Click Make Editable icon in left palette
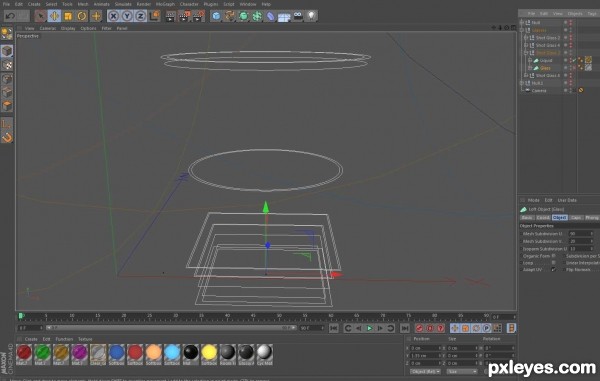This screenshot has width=600, height=381. (x=7, y=34)
